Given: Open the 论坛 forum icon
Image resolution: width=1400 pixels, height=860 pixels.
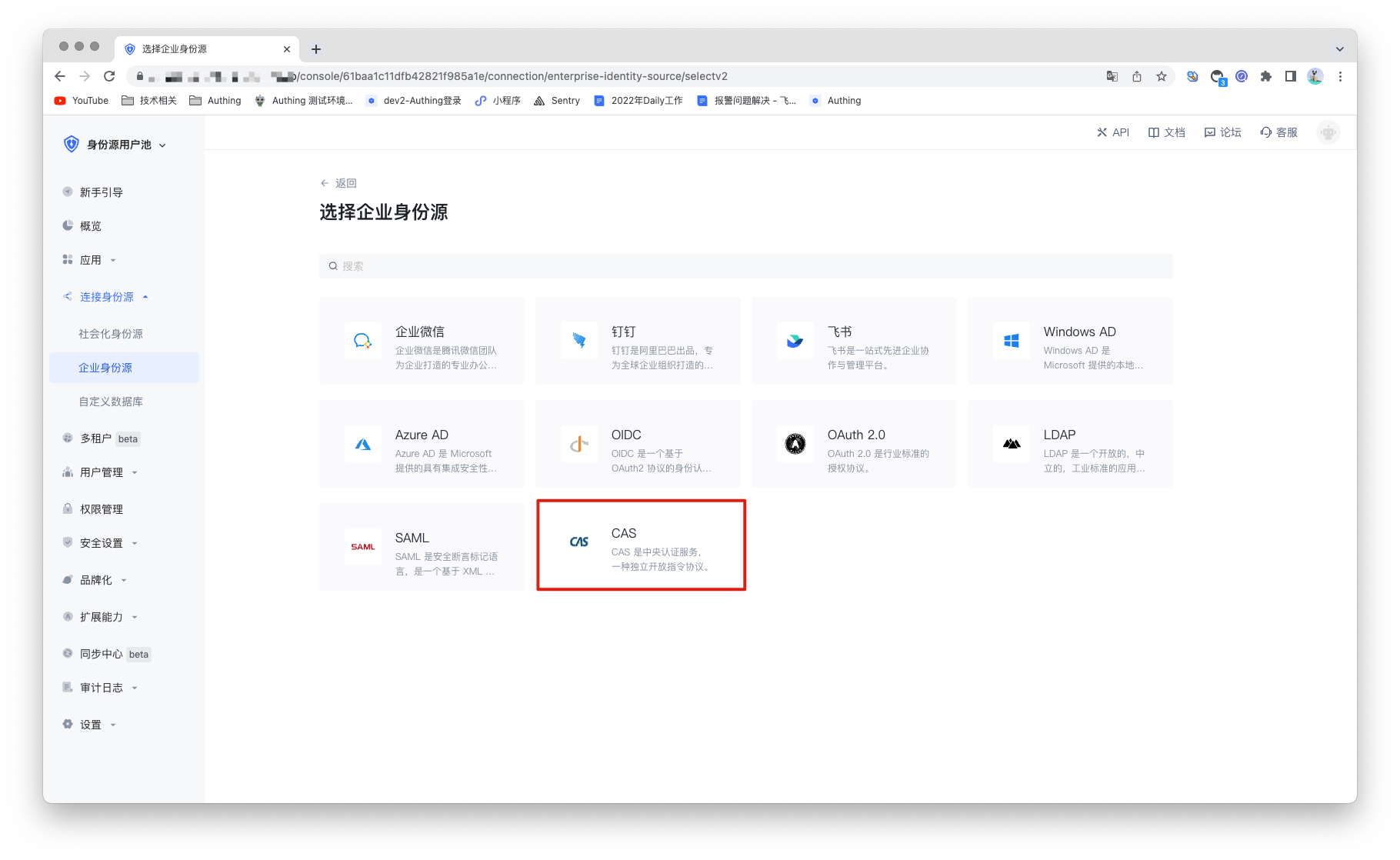Looking at the screenshot, I should pos(1222,132).
